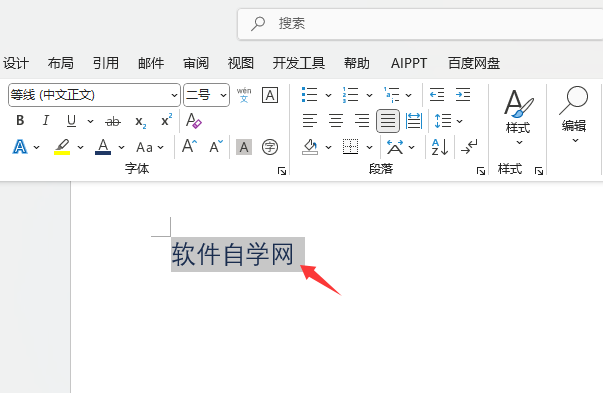Screen dimensions: 603x393
Task: Open AIPPT tab
Action: (409, 63)
